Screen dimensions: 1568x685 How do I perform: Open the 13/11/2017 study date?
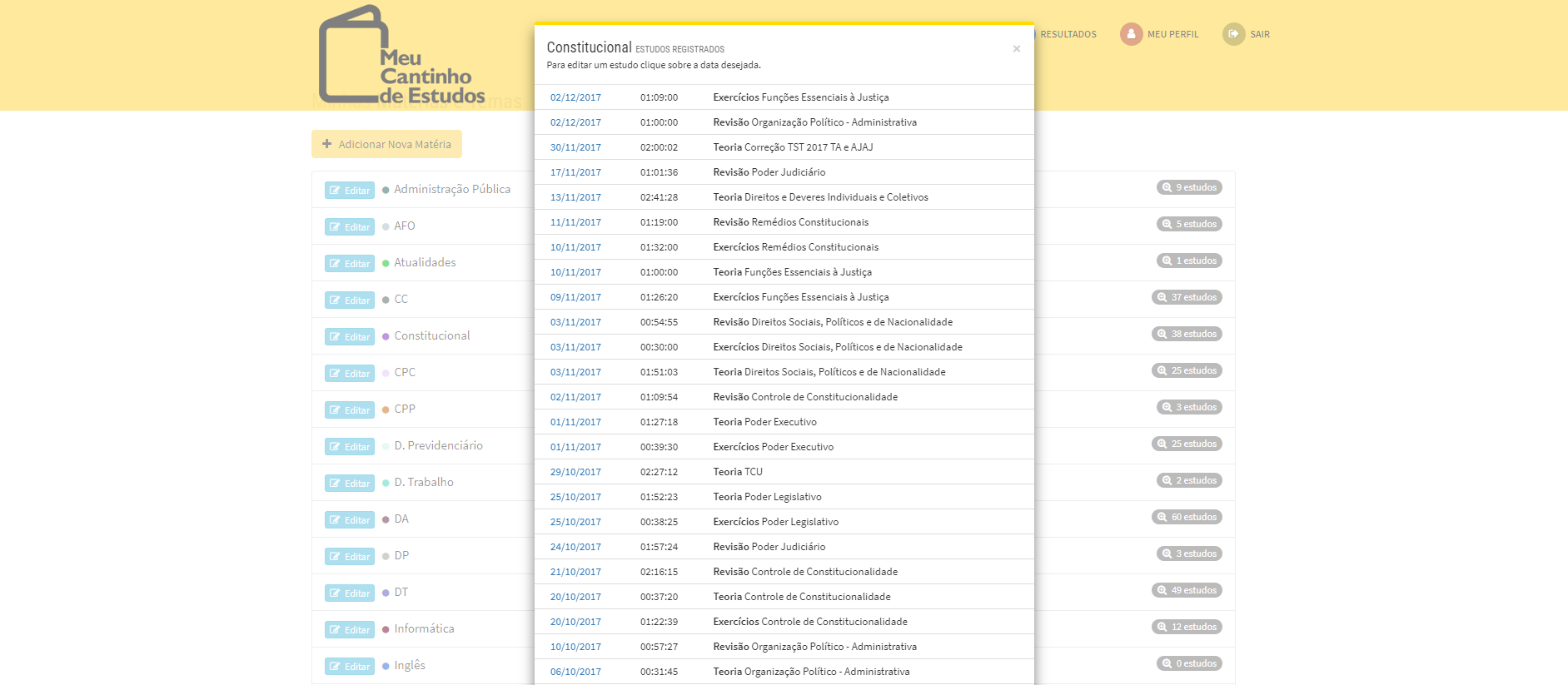(575, 197)
